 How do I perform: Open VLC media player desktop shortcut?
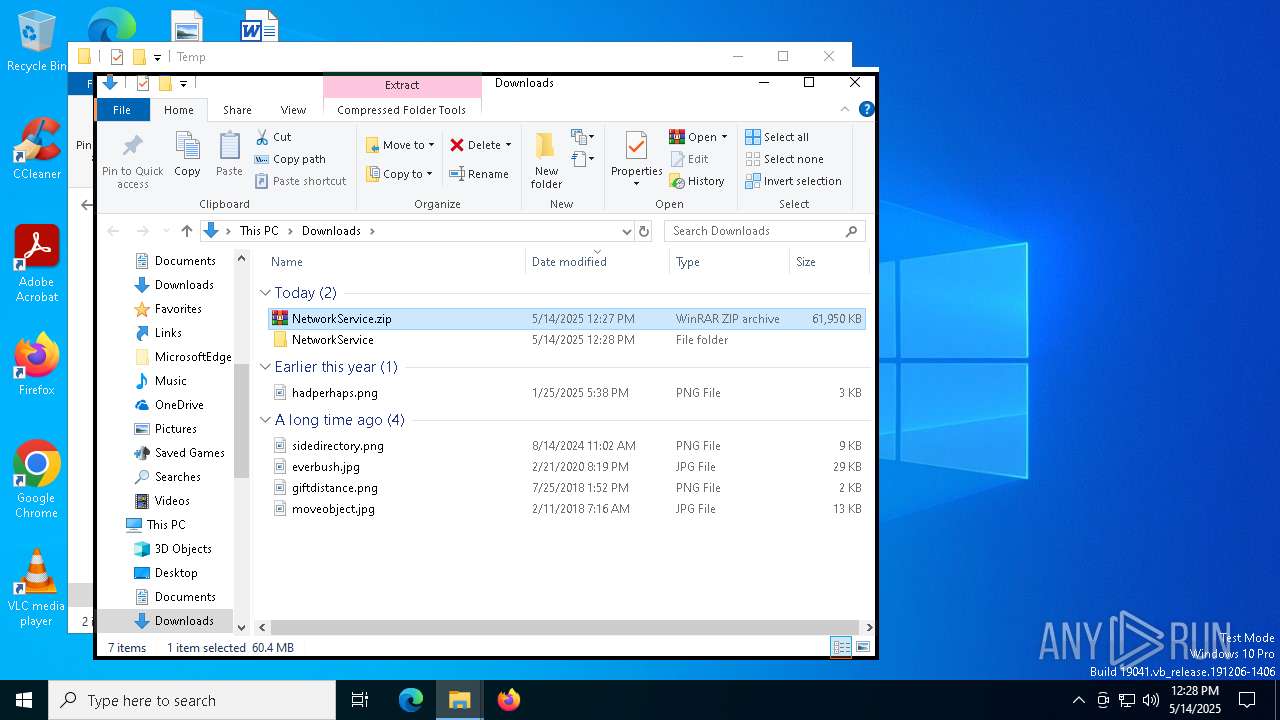(x=37, y=588)
